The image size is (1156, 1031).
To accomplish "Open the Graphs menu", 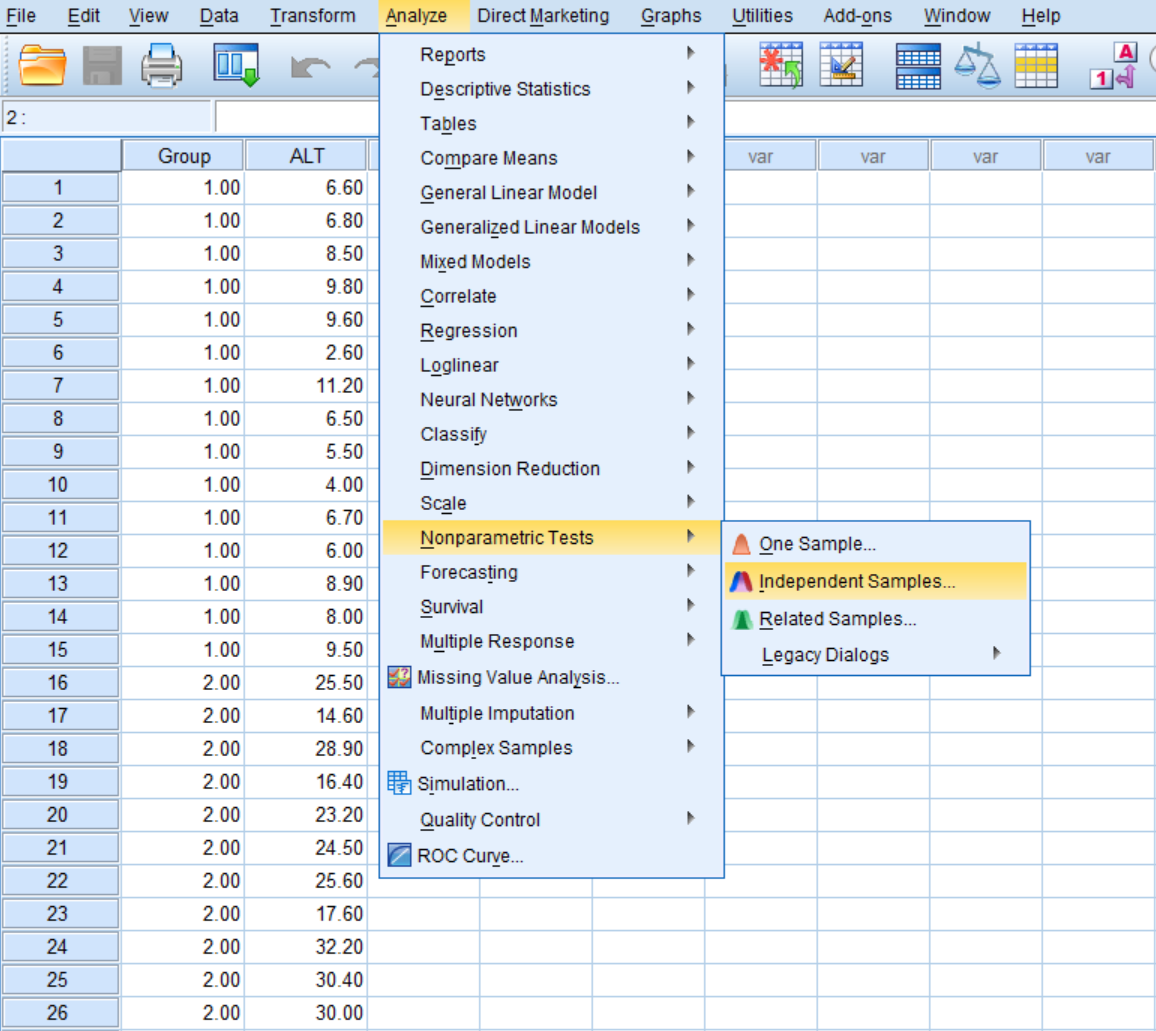I will (x=671, y=15).
